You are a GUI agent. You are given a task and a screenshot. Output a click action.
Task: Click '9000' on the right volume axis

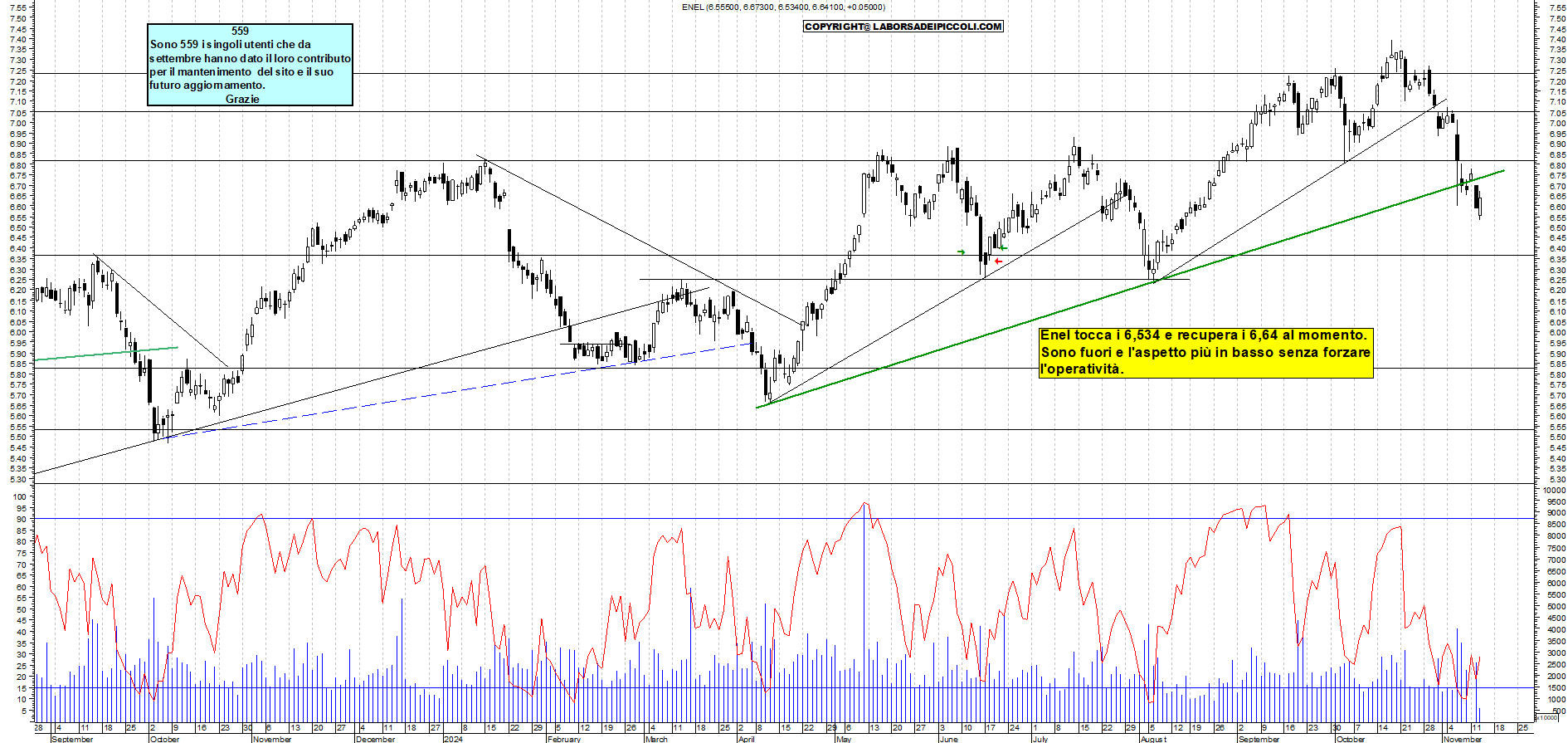click(x=1556, y=512)
